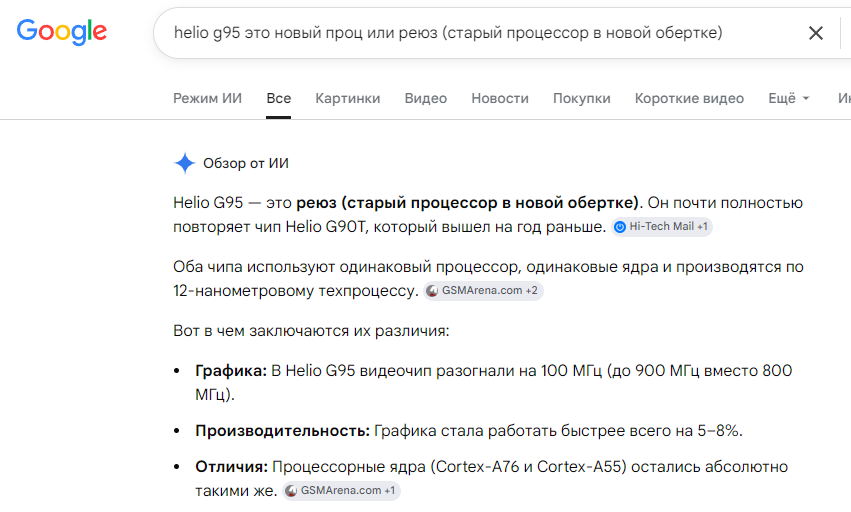Click the bold Производительность: label
Screen dimensions: 851x512
(283, 431)
